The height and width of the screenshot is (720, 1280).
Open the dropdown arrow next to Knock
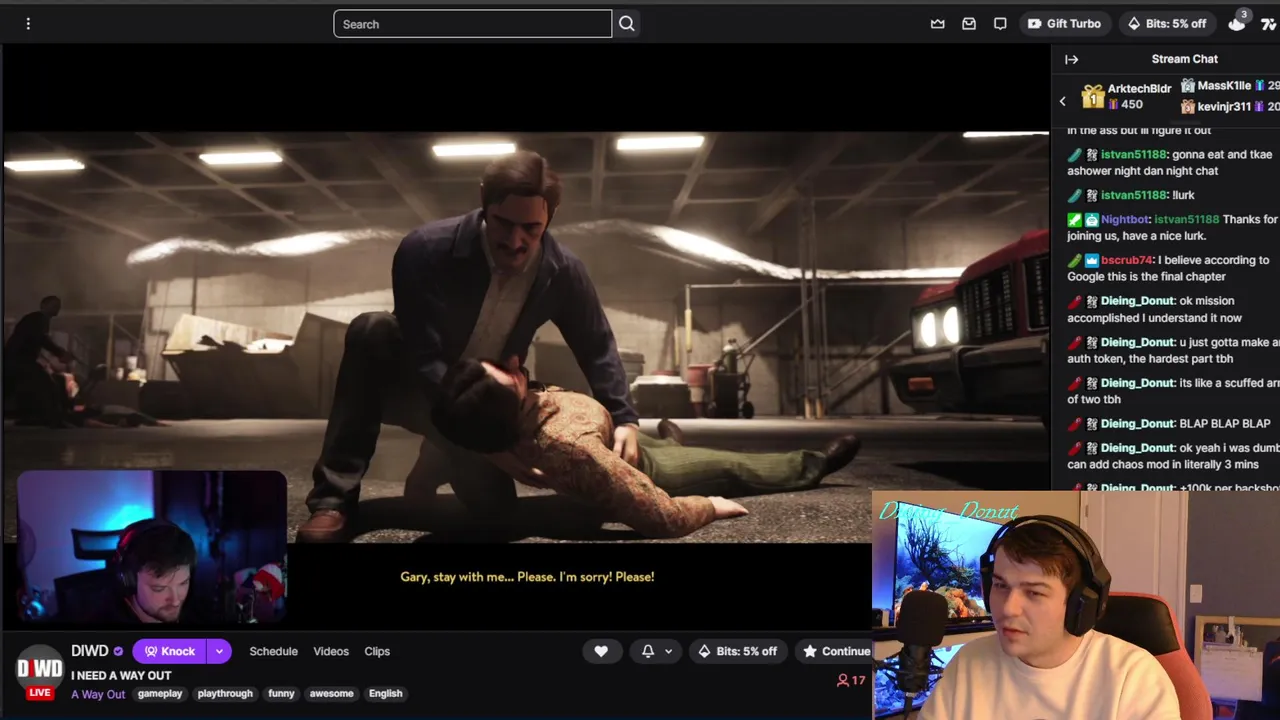[218, 651]
